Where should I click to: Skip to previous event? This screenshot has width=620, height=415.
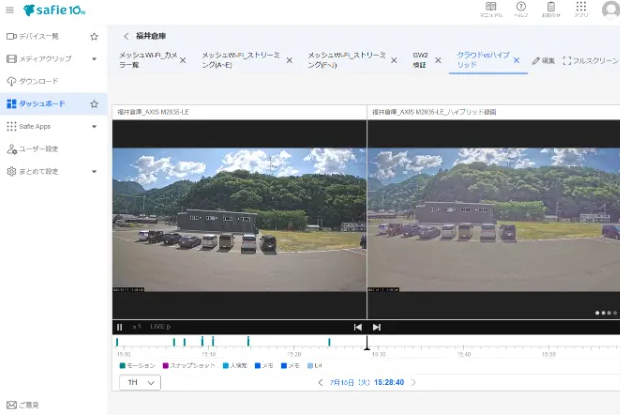click(357, 327)
